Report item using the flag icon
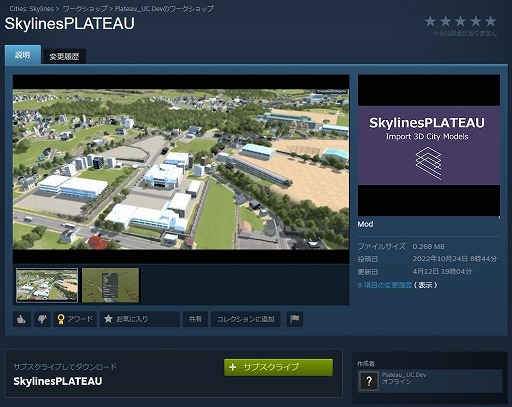The height and width of the screenshot is (407, 512). click(294, 319)
